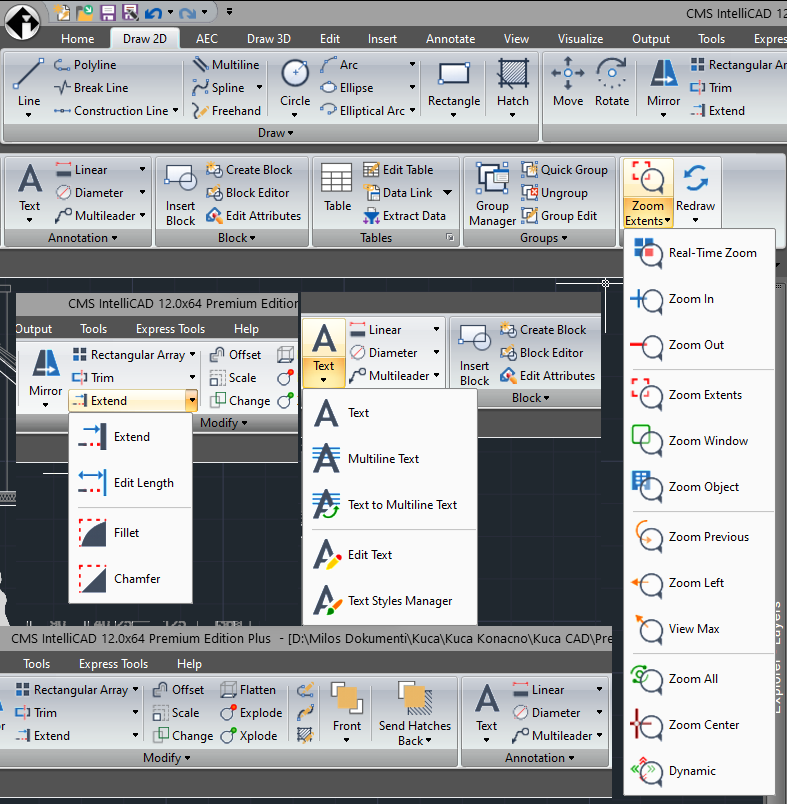Click Ungroup button

coord(554,193)
